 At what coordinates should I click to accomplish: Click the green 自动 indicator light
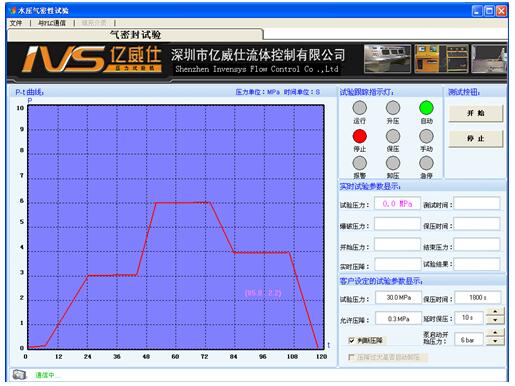426,108
